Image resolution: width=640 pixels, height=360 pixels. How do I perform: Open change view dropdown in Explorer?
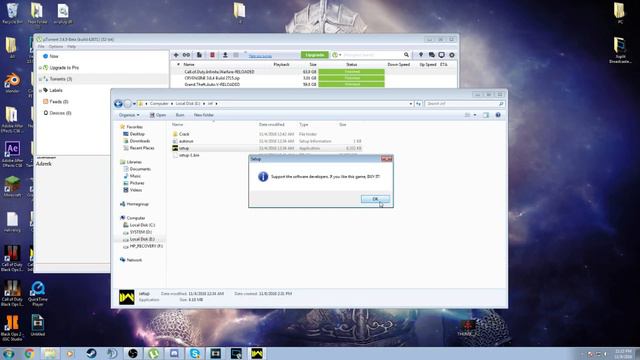(475, 115)
